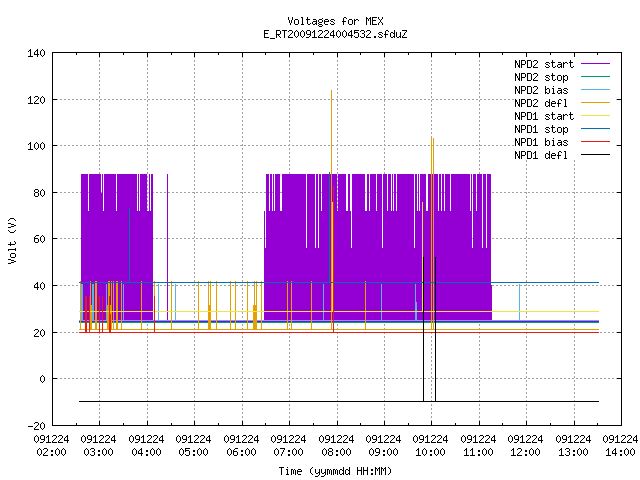Click the x-axis tick label 02:00
This screenshot has width=640, height=480.
[x=51, y=452]
